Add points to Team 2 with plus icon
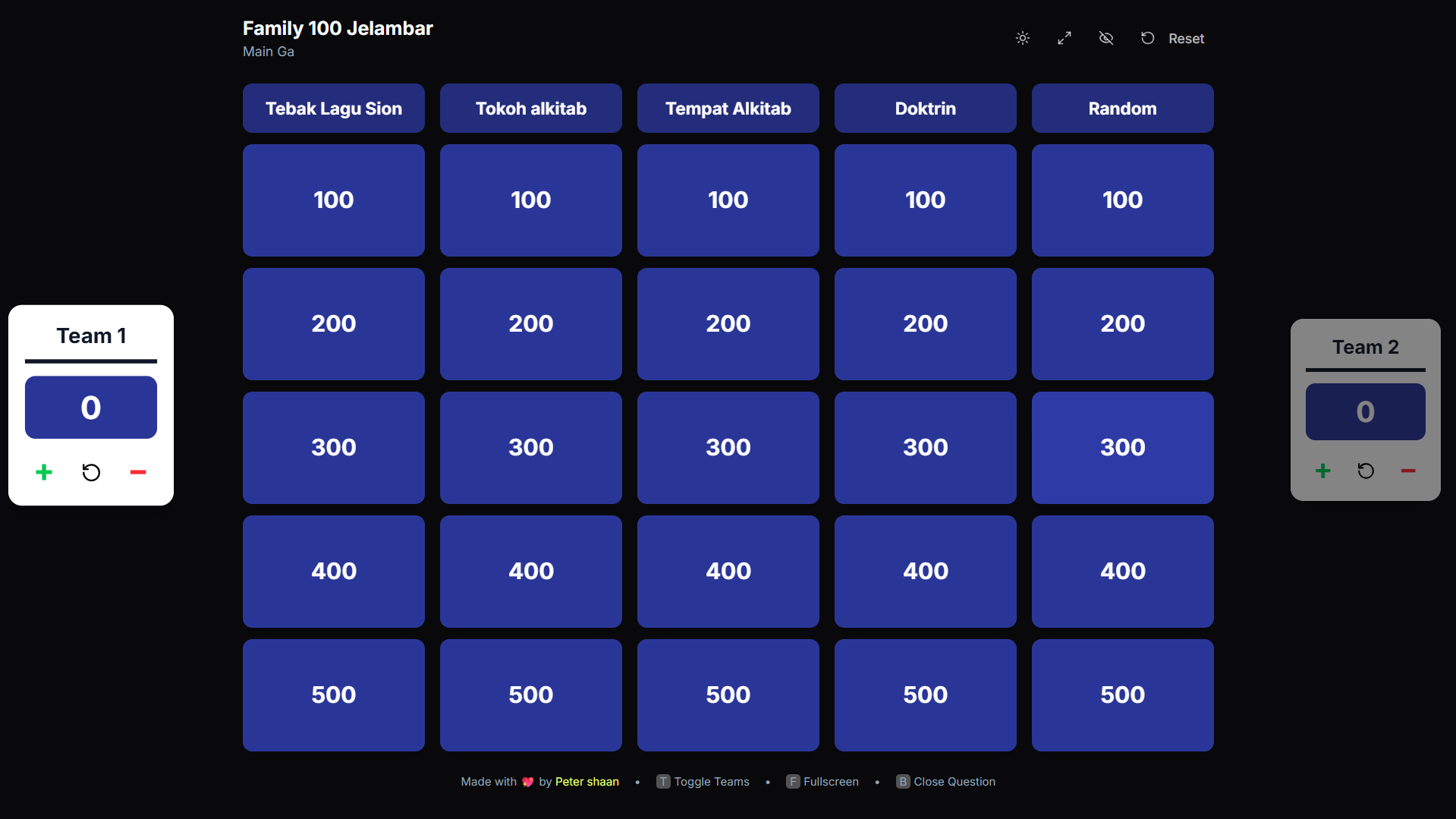This screenshot has height=819, width=1456. click(x=1322, y=471)
